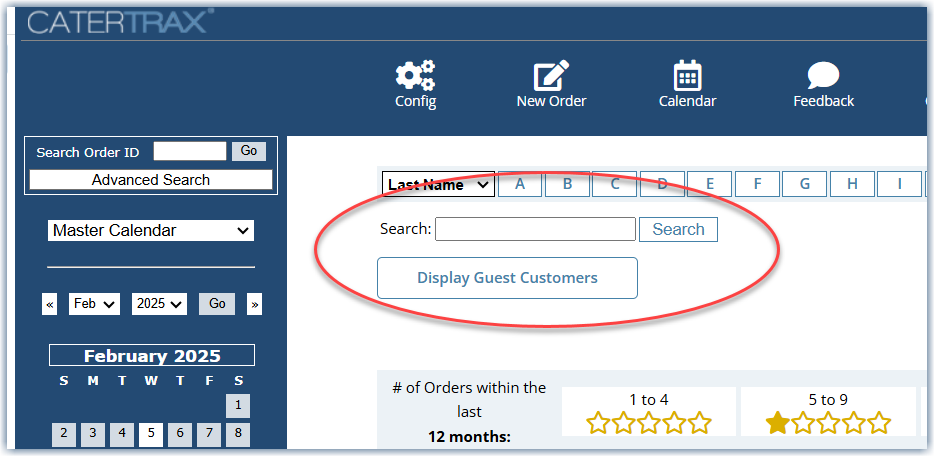The height and width of the screenshot is (457, 935).
Task: Open the Master Calendar dropdown
Action: click(x=151, y=230)
